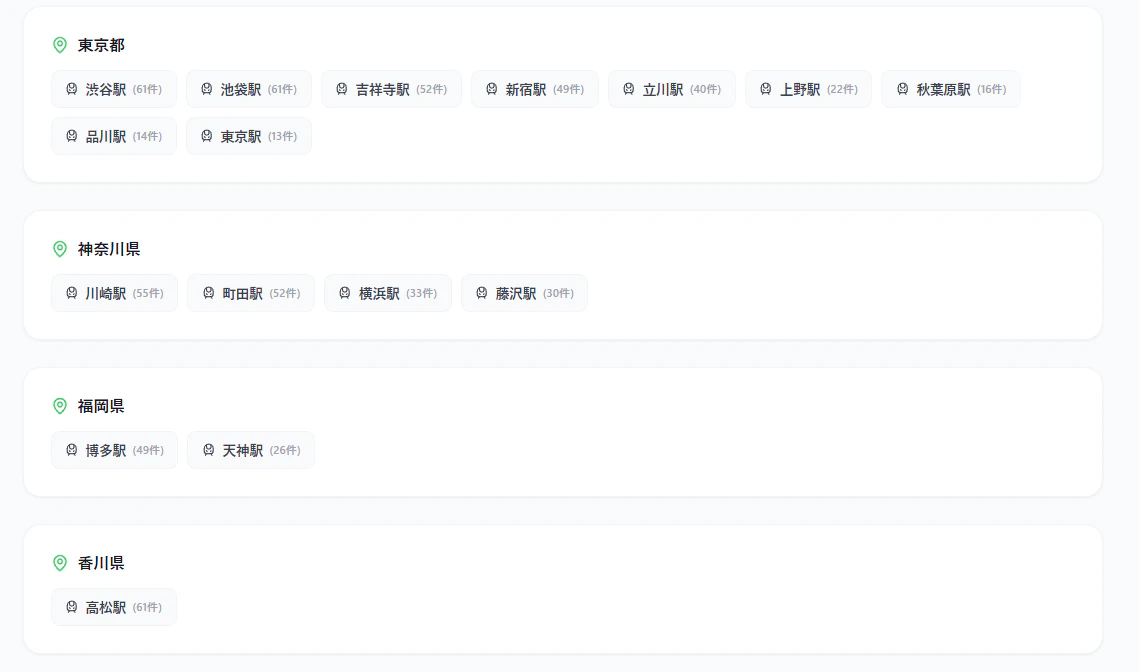Click the map pin icon beside 福岡県
This screenshot has height=672, width=1139.
point(60,405)
